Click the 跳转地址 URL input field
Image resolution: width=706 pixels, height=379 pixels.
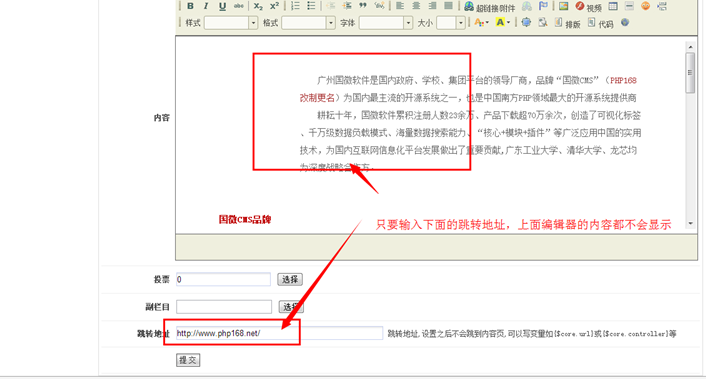coord(279,333)
